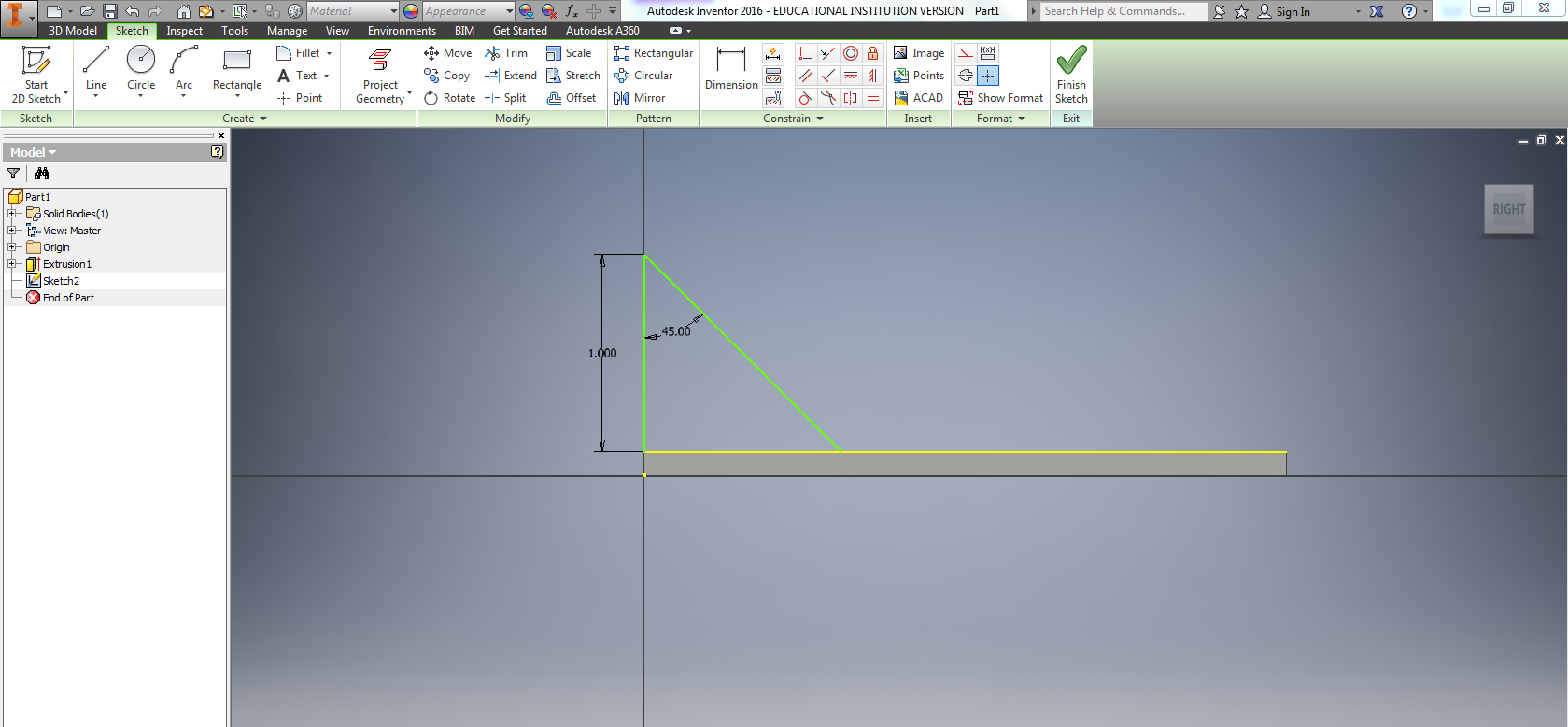The image size is (1568, 727).
Task: Apply the Parallel constraint
Action: click(x=805, y=76)
